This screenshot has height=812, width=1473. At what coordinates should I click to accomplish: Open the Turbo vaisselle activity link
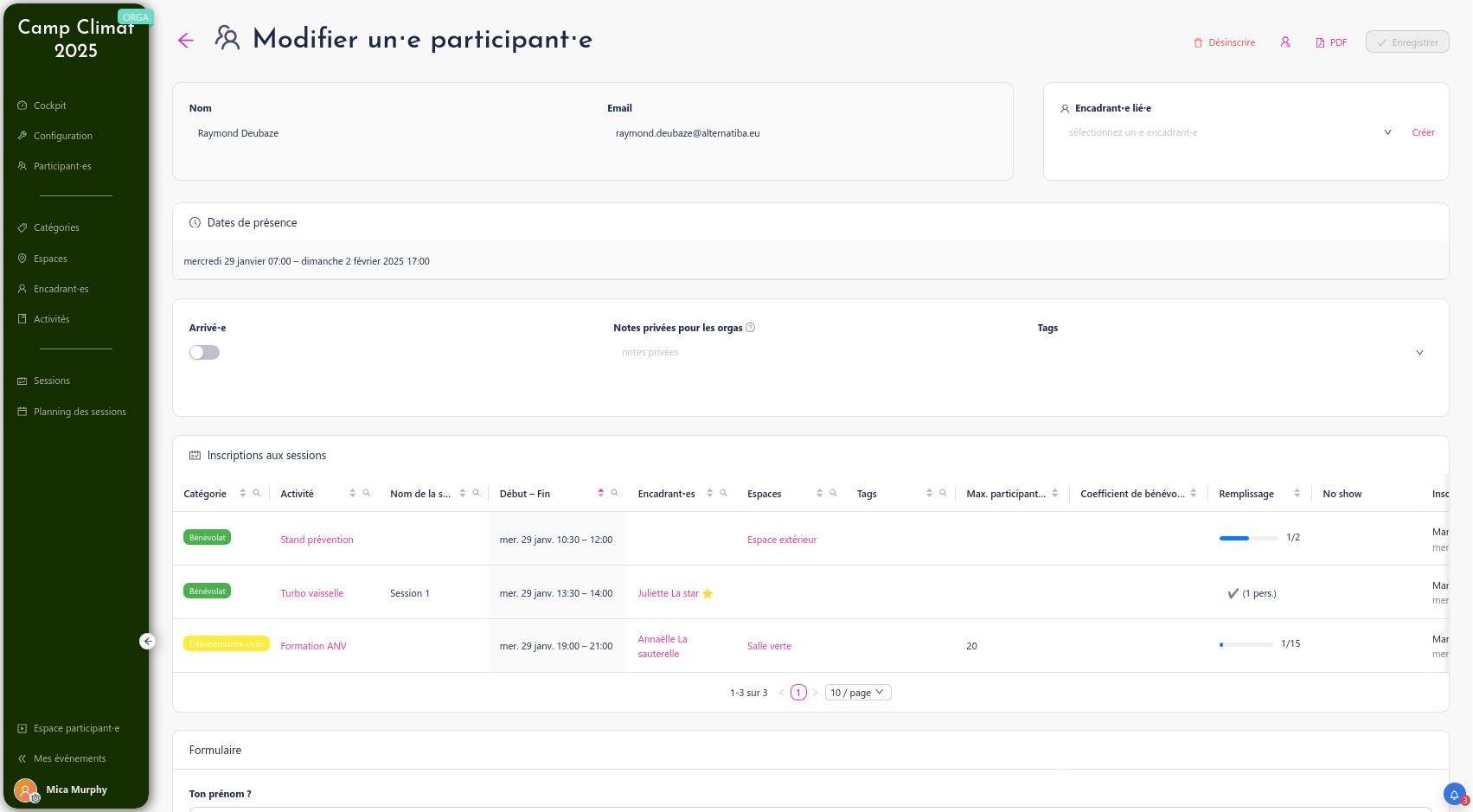[311, 593]
